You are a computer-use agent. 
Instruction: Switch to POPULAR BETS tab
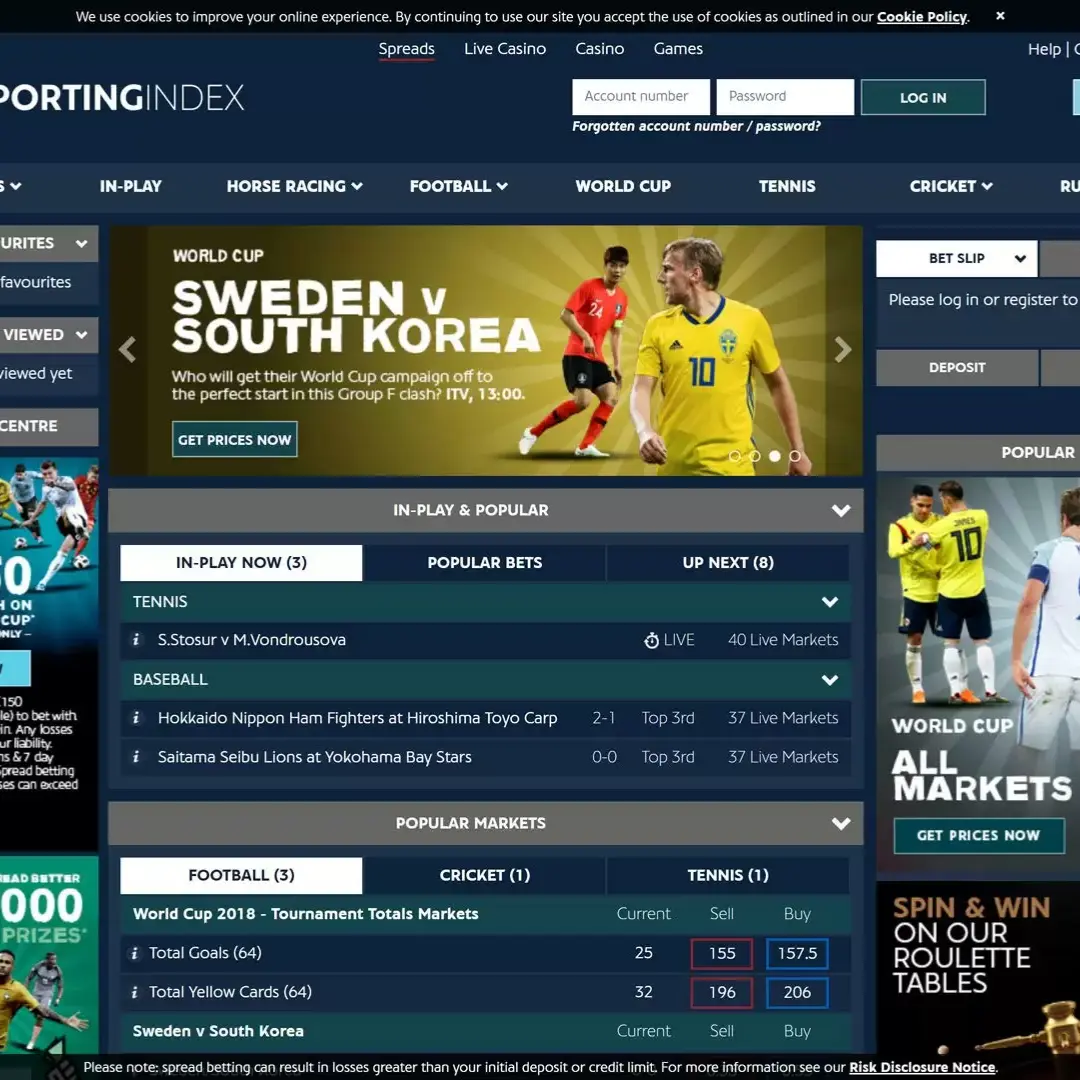(x=484, y=563)
